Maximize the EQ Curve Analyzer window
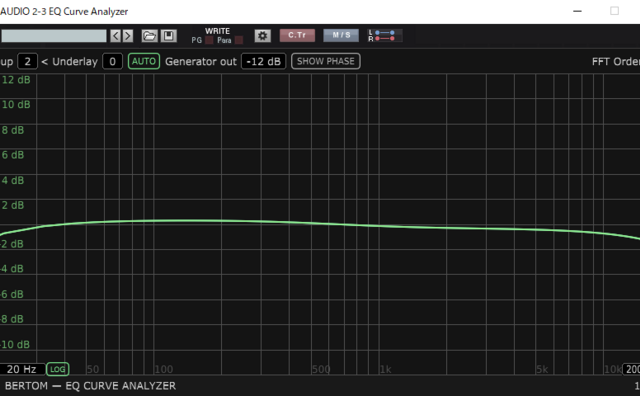The image size is (640, 396). click(x=614, y=11)
